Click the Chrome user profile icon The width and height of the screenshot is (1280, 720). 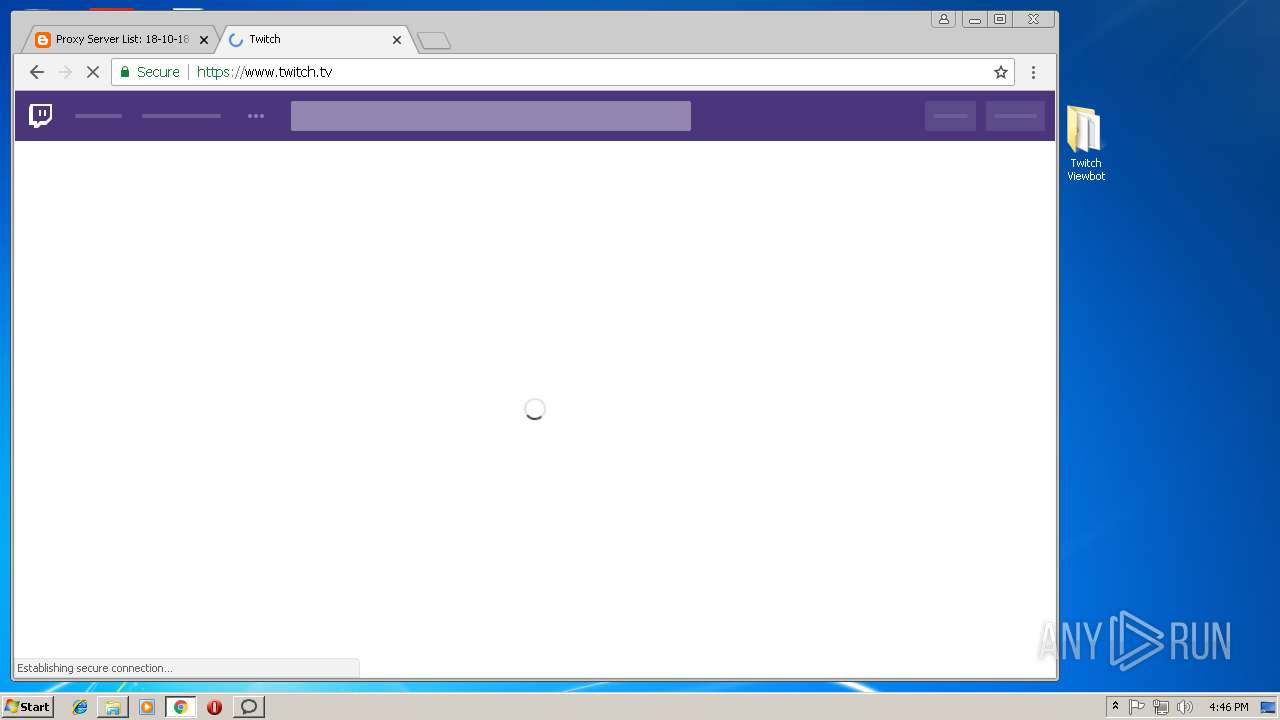943,19
